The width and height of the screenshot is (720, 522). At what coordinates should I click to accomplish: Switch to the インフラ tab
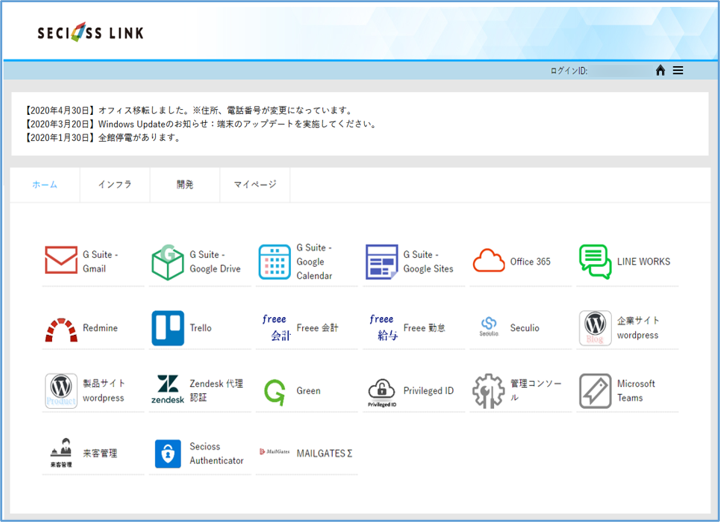115,185
